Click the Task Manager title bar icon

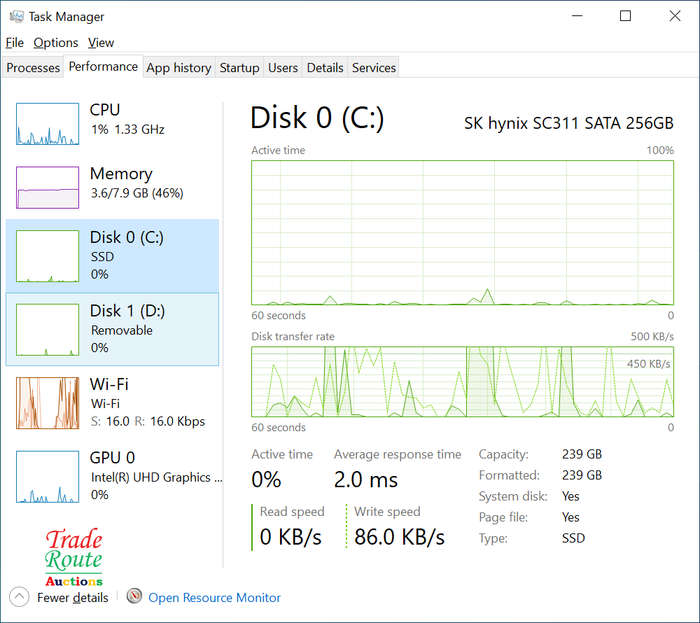click(17, 17)
